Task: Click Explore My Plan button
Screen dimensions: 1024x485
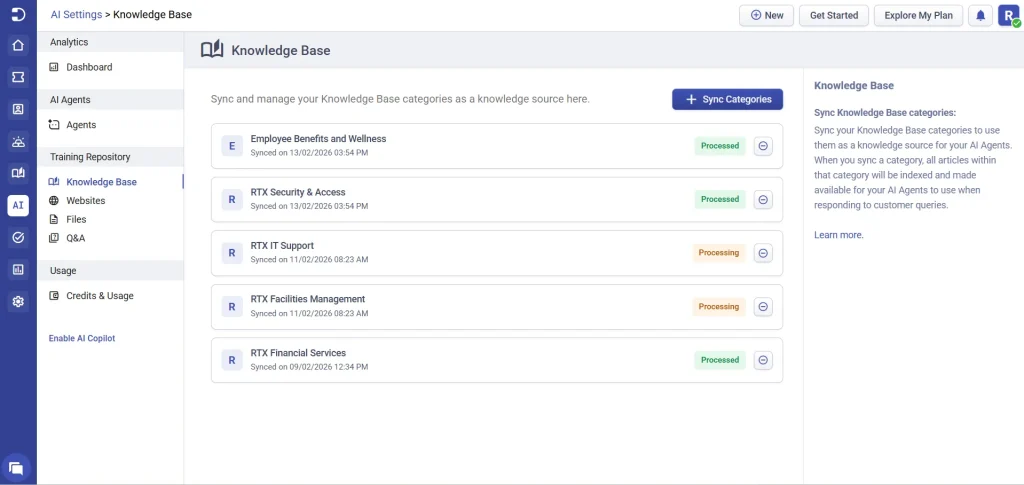Action: pyautogui.click(x=918, y=16)
